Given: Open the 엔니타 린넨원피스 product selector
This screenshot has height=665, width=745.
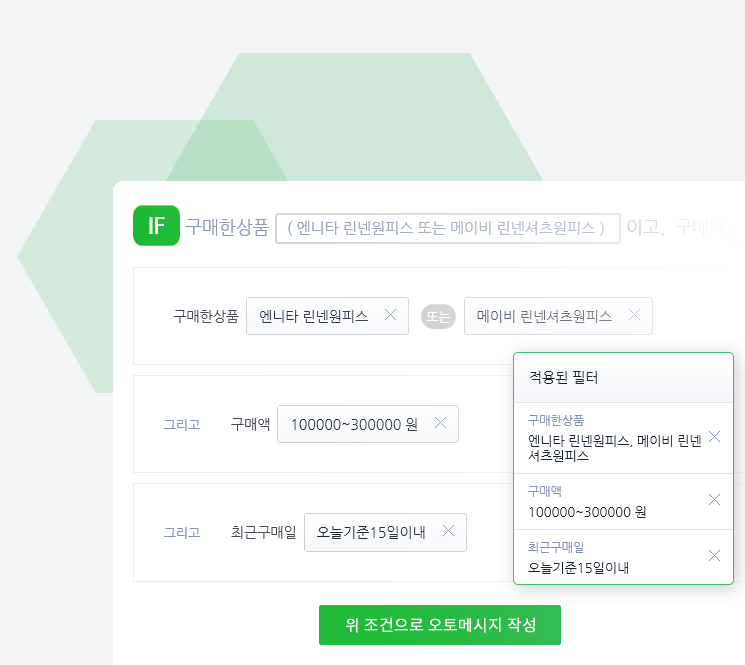Looking at the screenshot, I should coord(313,316).
